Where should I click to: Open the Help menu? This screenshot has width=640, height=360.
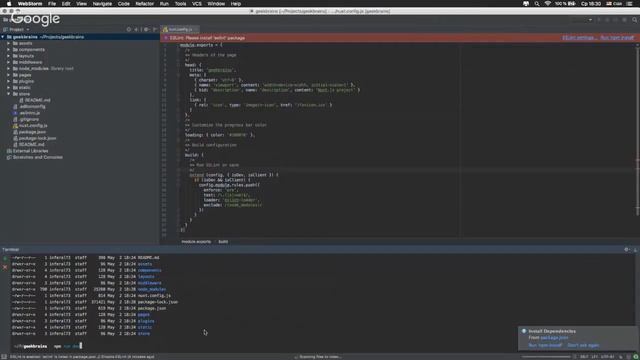[236, 4]
